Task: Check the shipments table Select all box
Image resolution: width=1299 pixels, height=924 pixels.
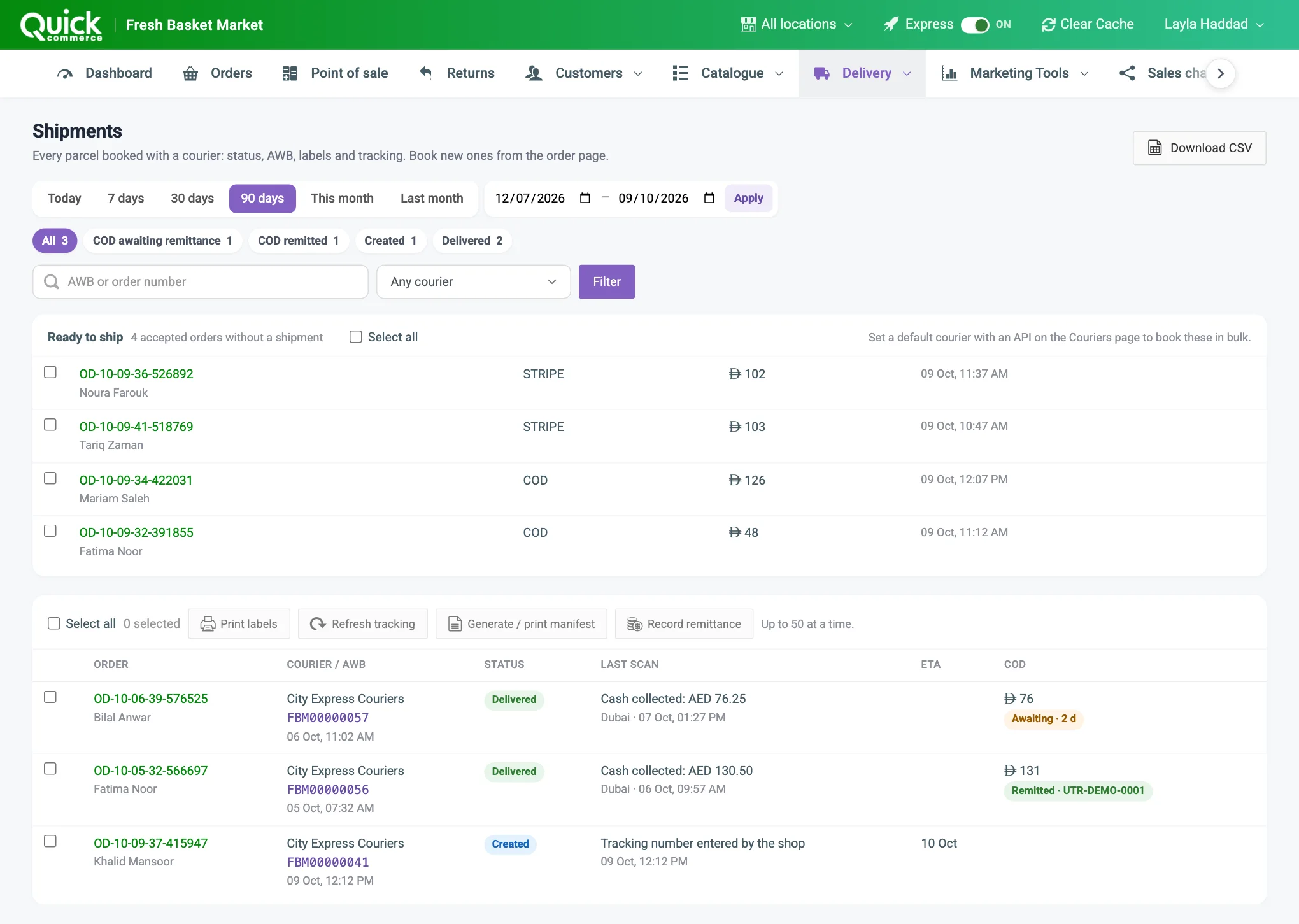Action: (x=54, y=623)
